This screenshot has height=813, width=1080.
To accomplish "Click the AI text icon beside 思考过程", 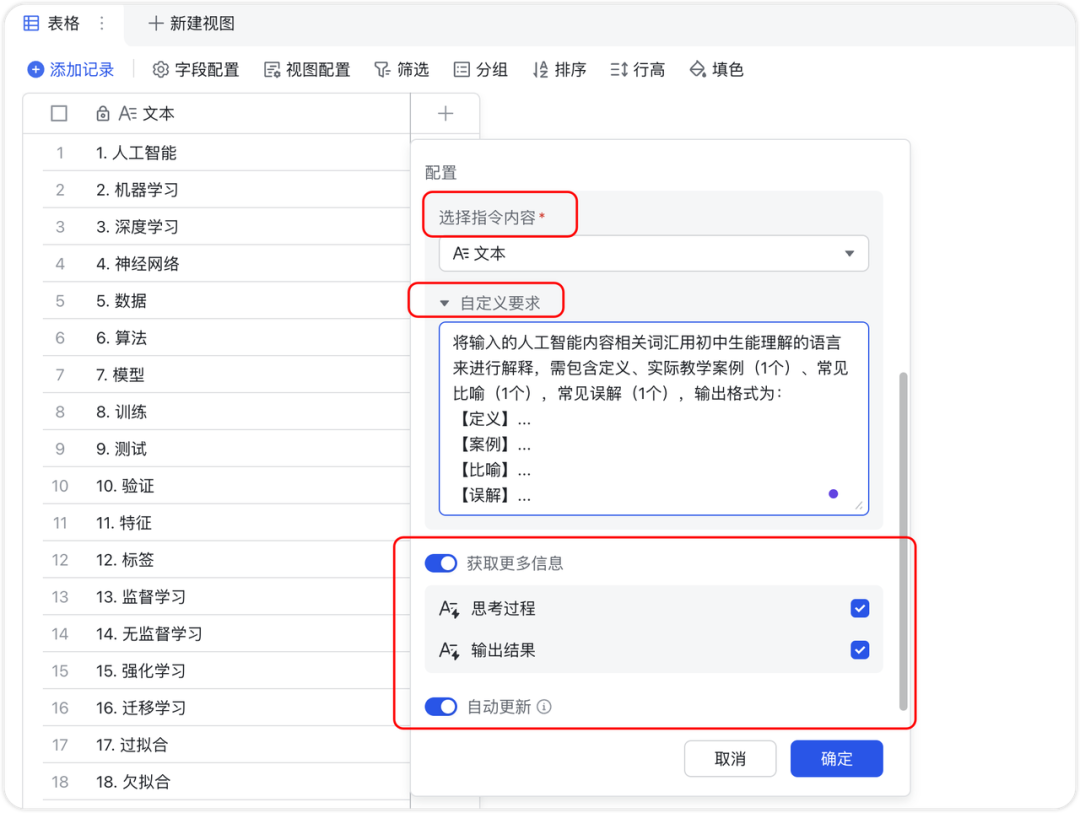I will tap(449, 609).
